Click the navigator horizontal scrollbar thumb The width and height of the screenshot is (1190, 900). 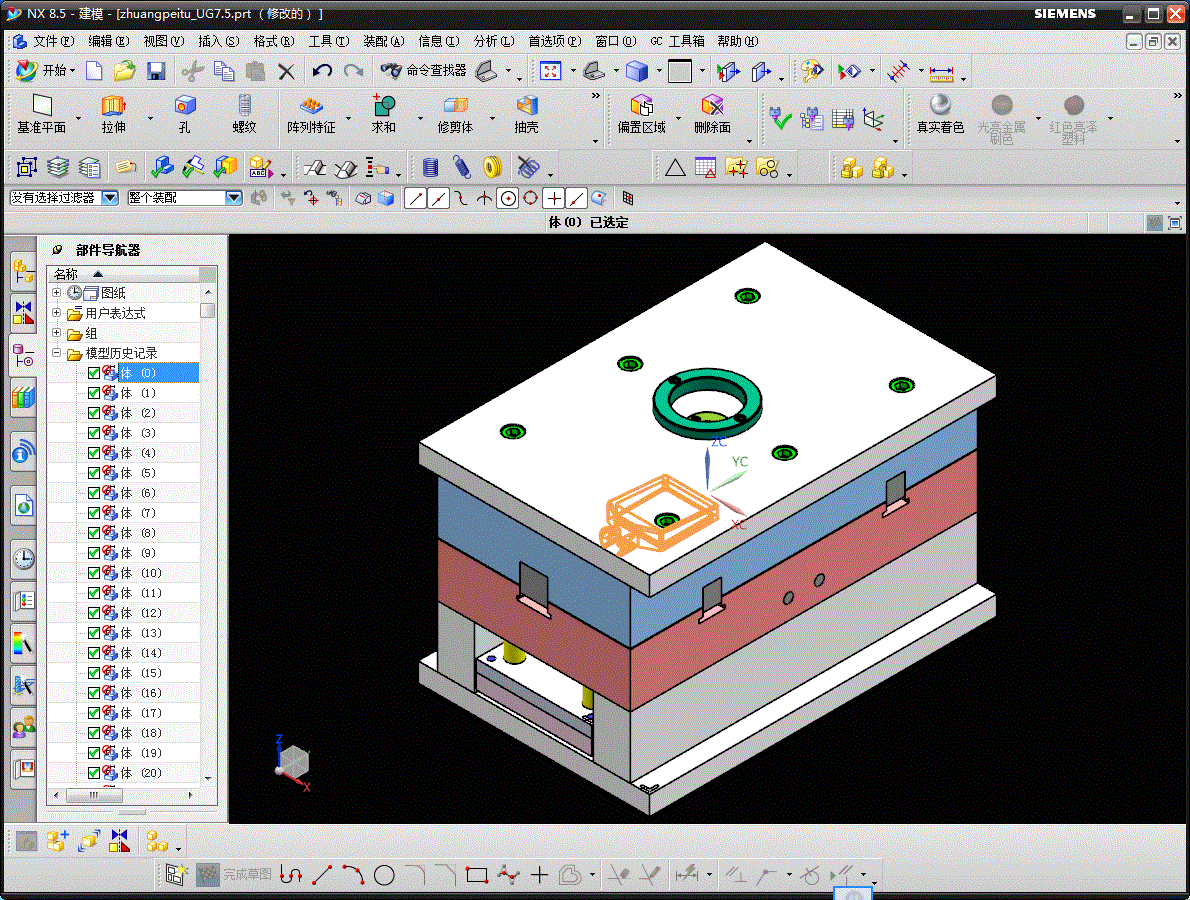point(94,795)
